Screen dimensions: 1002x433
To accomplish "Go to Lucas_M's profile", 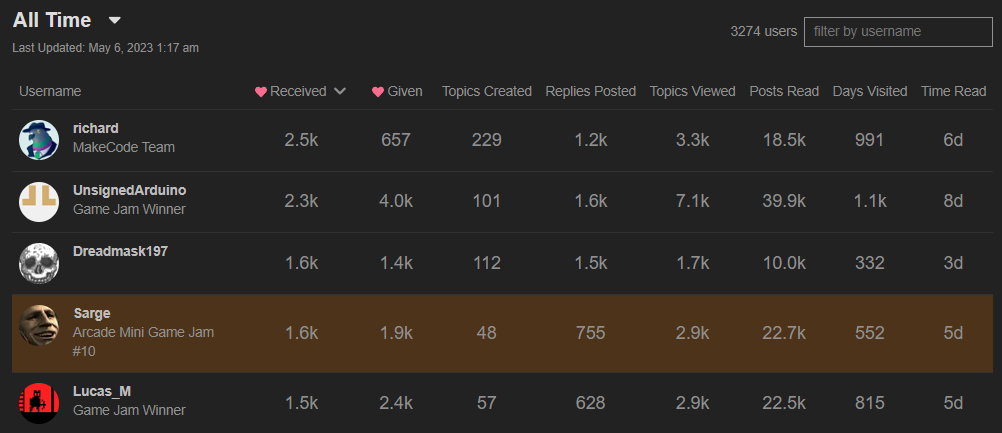I will (102, 391).
